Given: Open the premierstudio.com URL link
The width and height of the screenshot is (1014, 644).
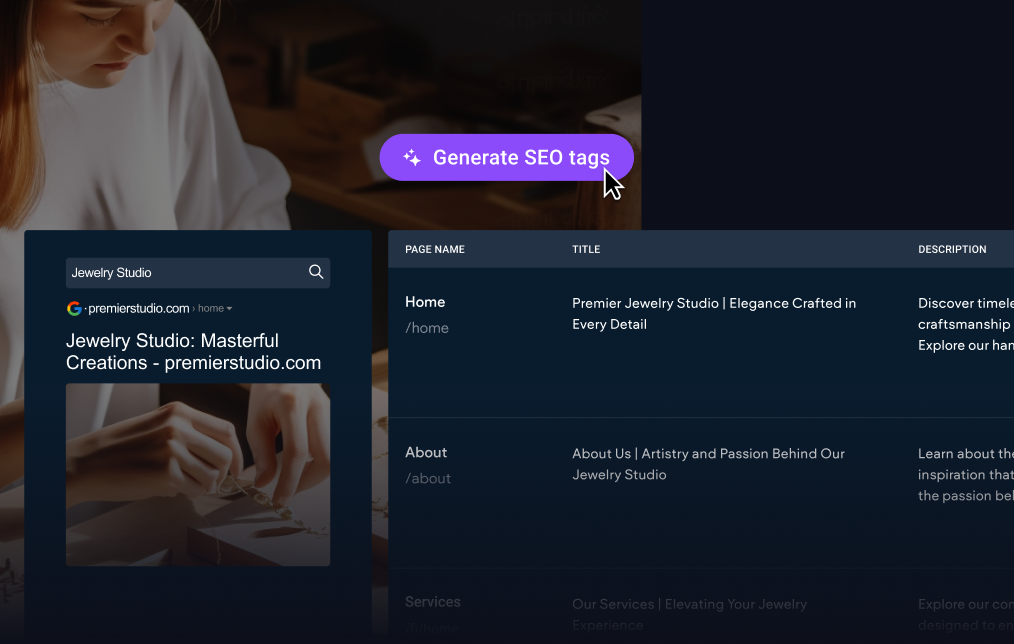Looking at the screenshot, I should [138, 309].
